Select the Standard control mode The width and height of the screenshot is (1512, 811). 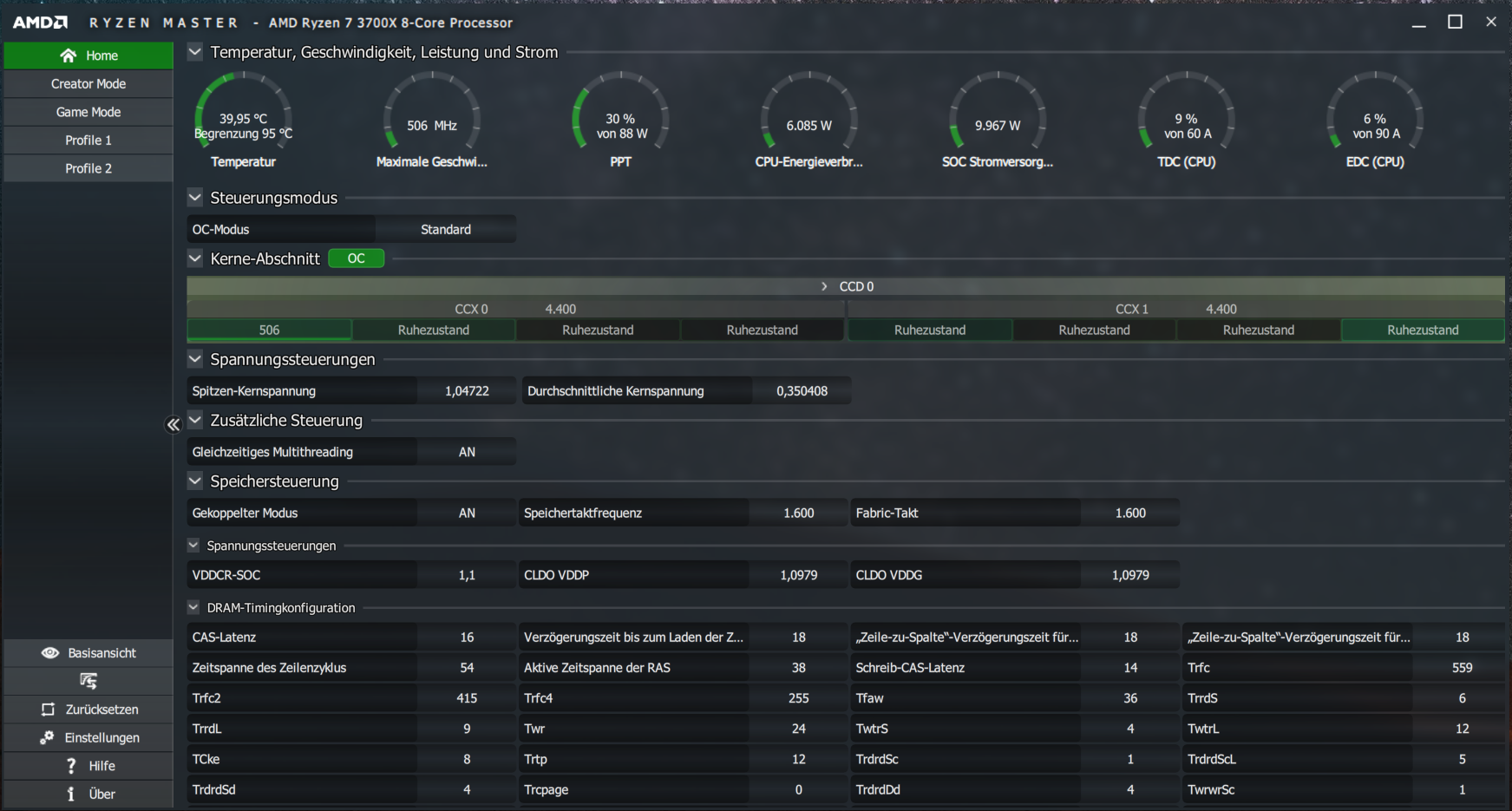[446, 229]
